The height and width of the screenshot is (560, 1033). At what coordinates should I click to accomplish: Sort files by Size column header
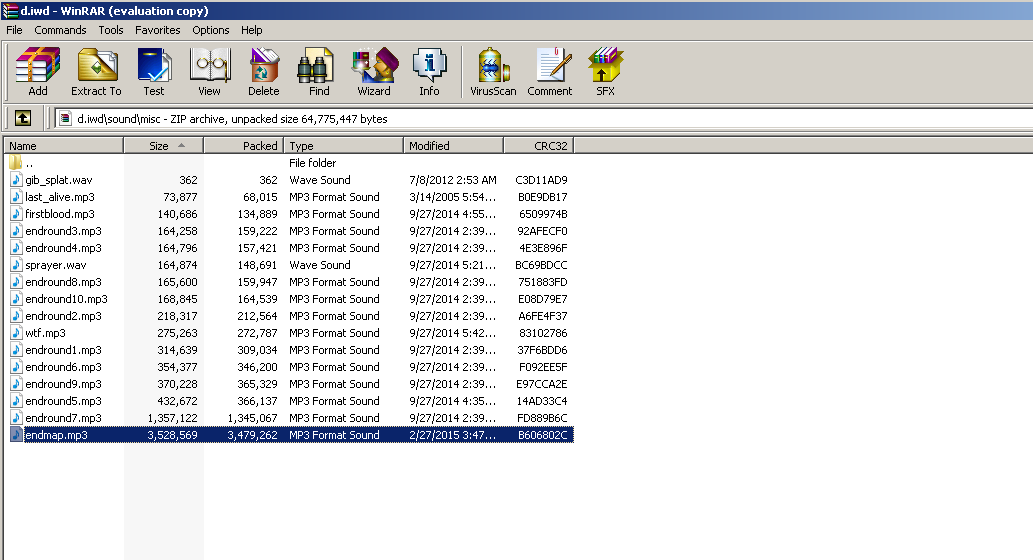[x=160, y=146]
